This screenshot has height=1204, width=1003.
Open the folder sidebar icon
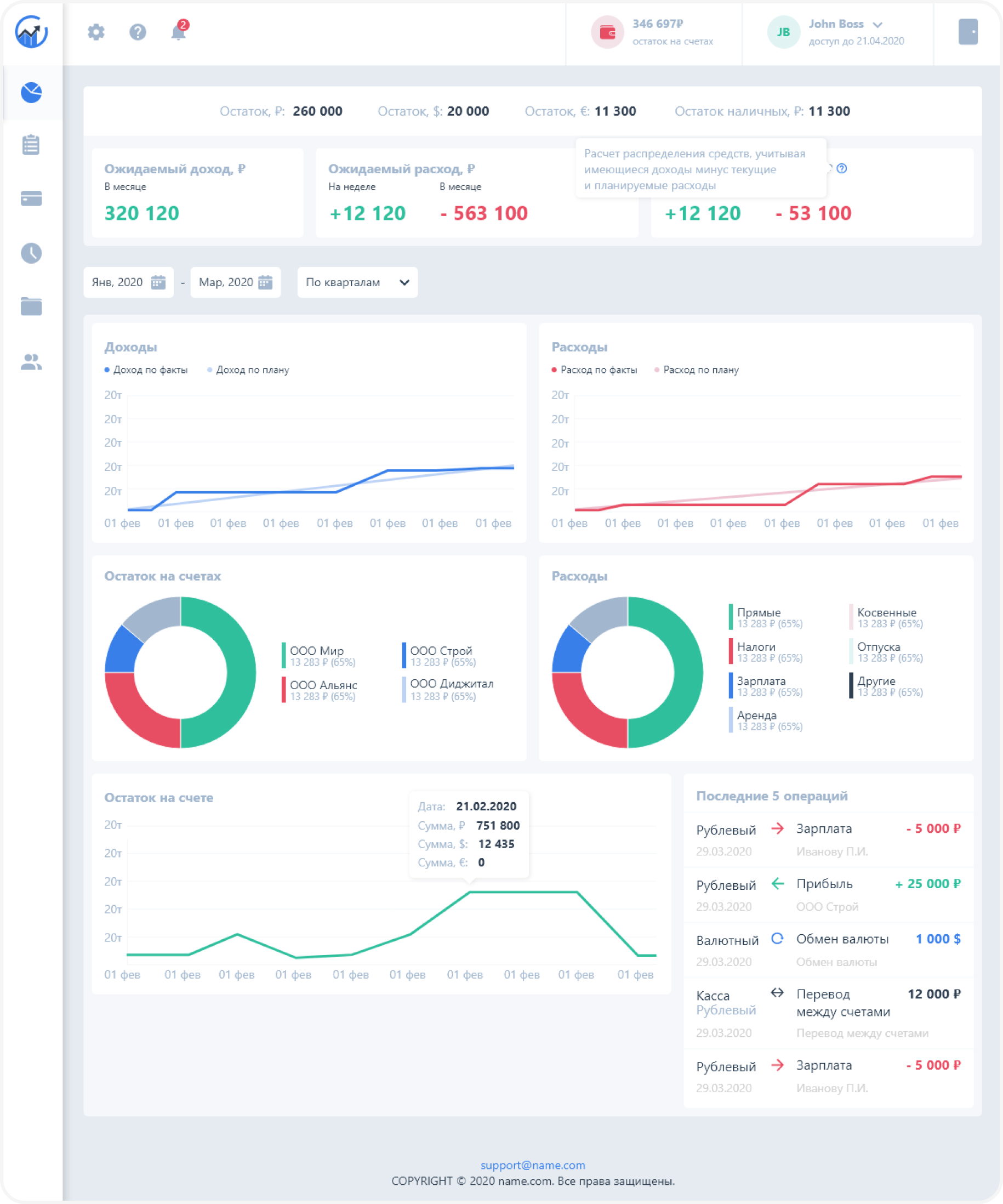[x=31, y=306]
